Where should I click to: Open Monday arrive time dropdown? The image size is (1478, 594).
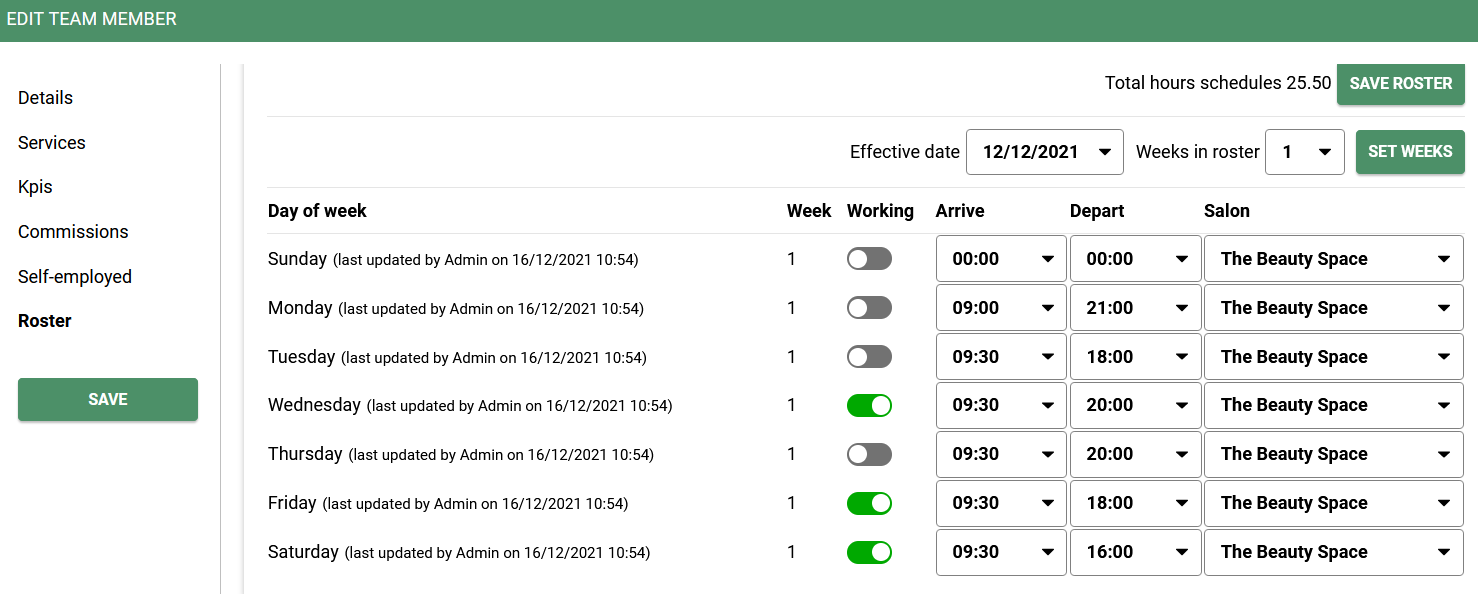click(1001, 308)
